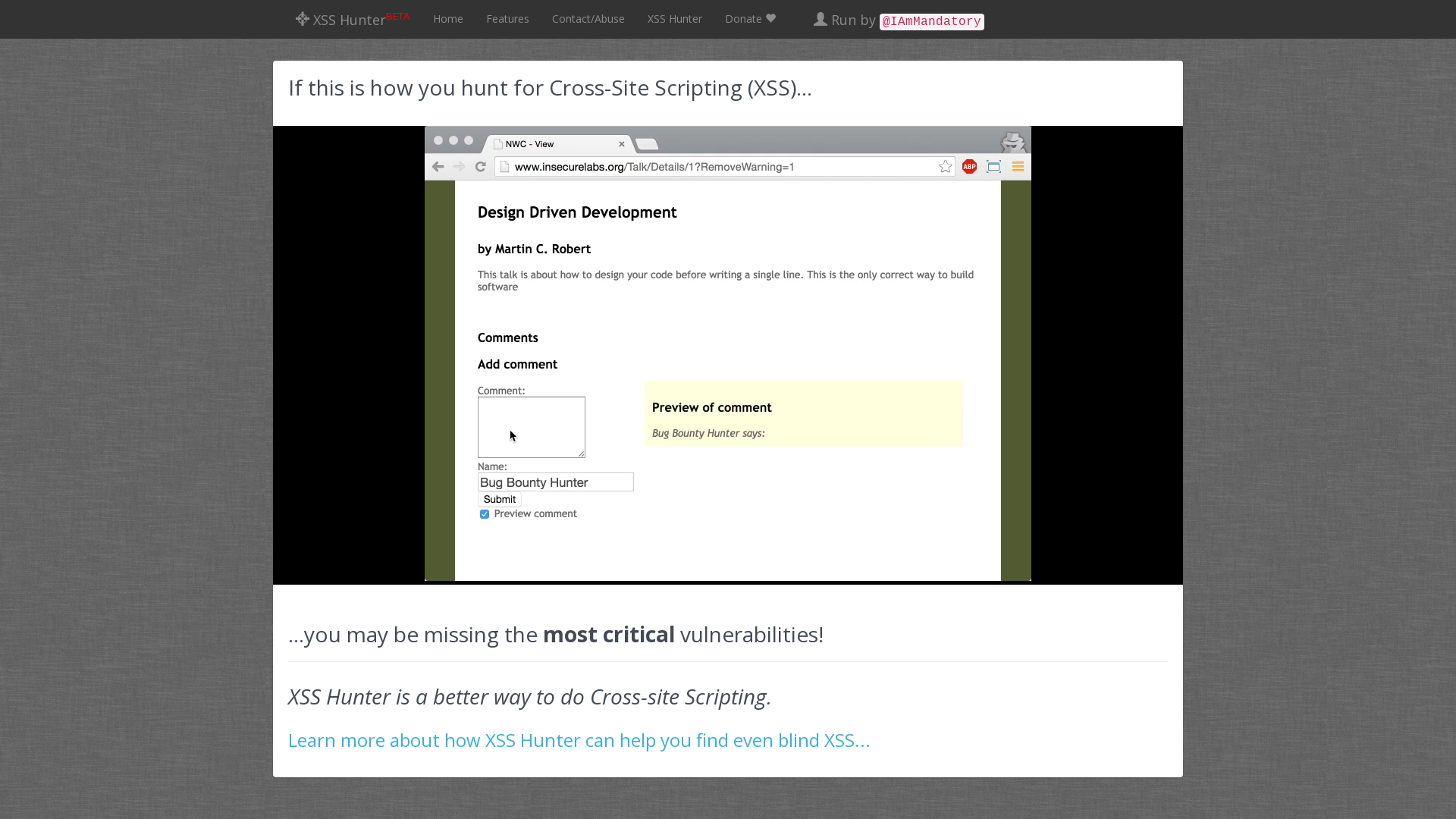Go to the Features page
The width and height of the screenshot is (1456, 819).
pos(507,19)
